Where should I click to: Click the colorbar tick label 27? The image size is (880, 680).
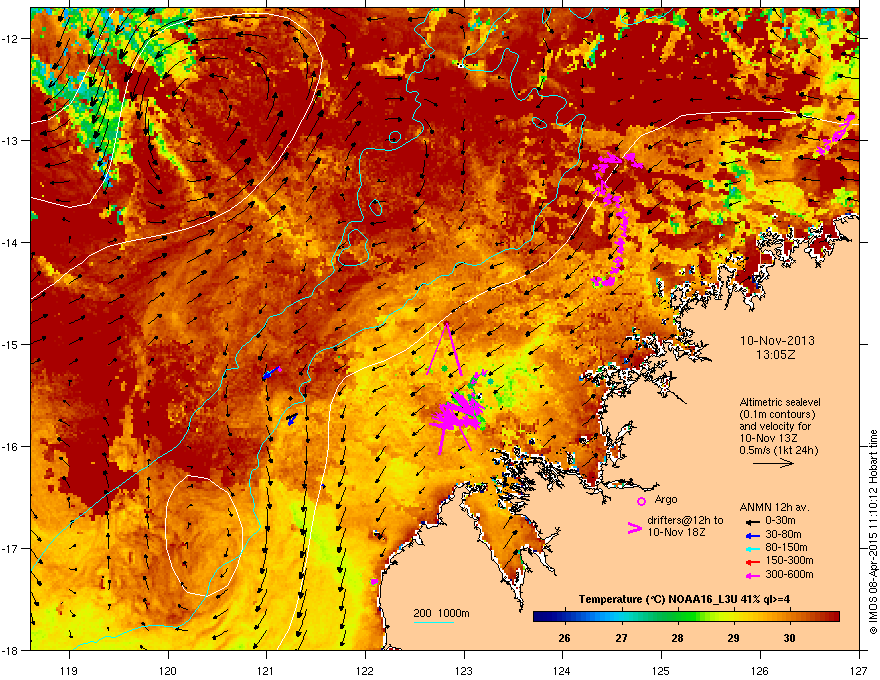pos(621,638)
